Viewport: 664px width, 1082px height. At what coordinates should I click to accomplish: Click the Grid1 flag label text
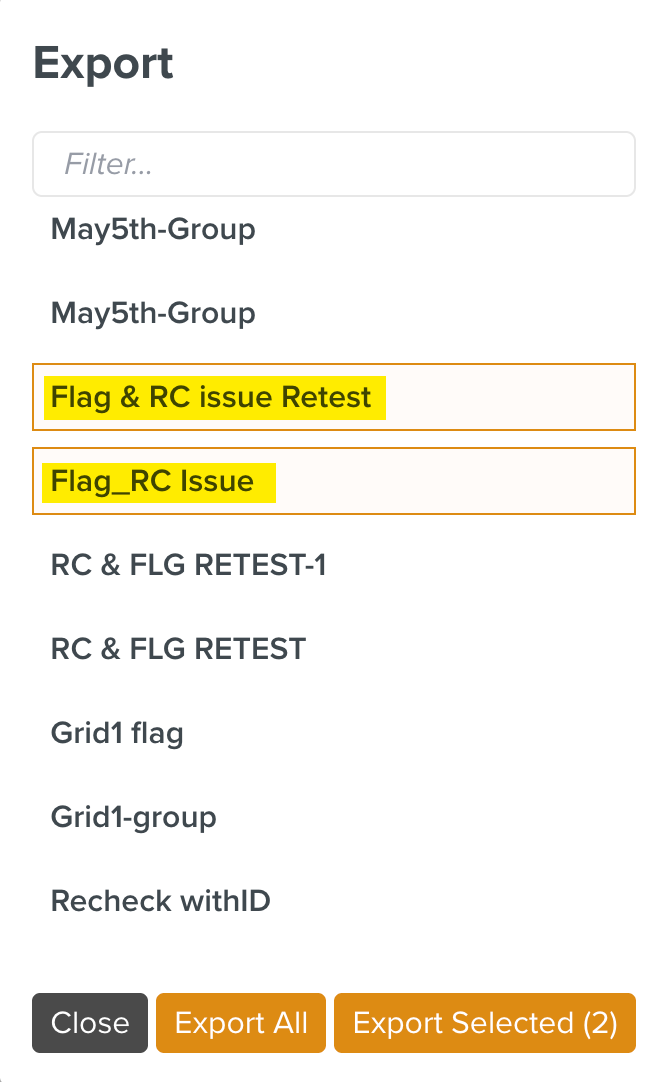pyautogui.click(x=117, y=733)
